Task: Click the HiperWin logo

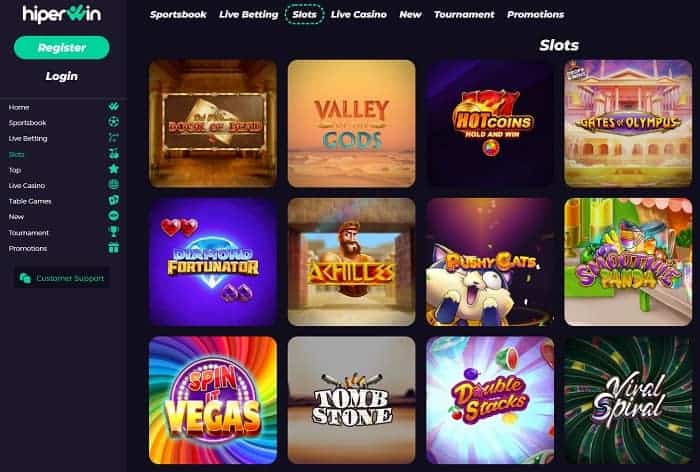Action: point(62,14)
